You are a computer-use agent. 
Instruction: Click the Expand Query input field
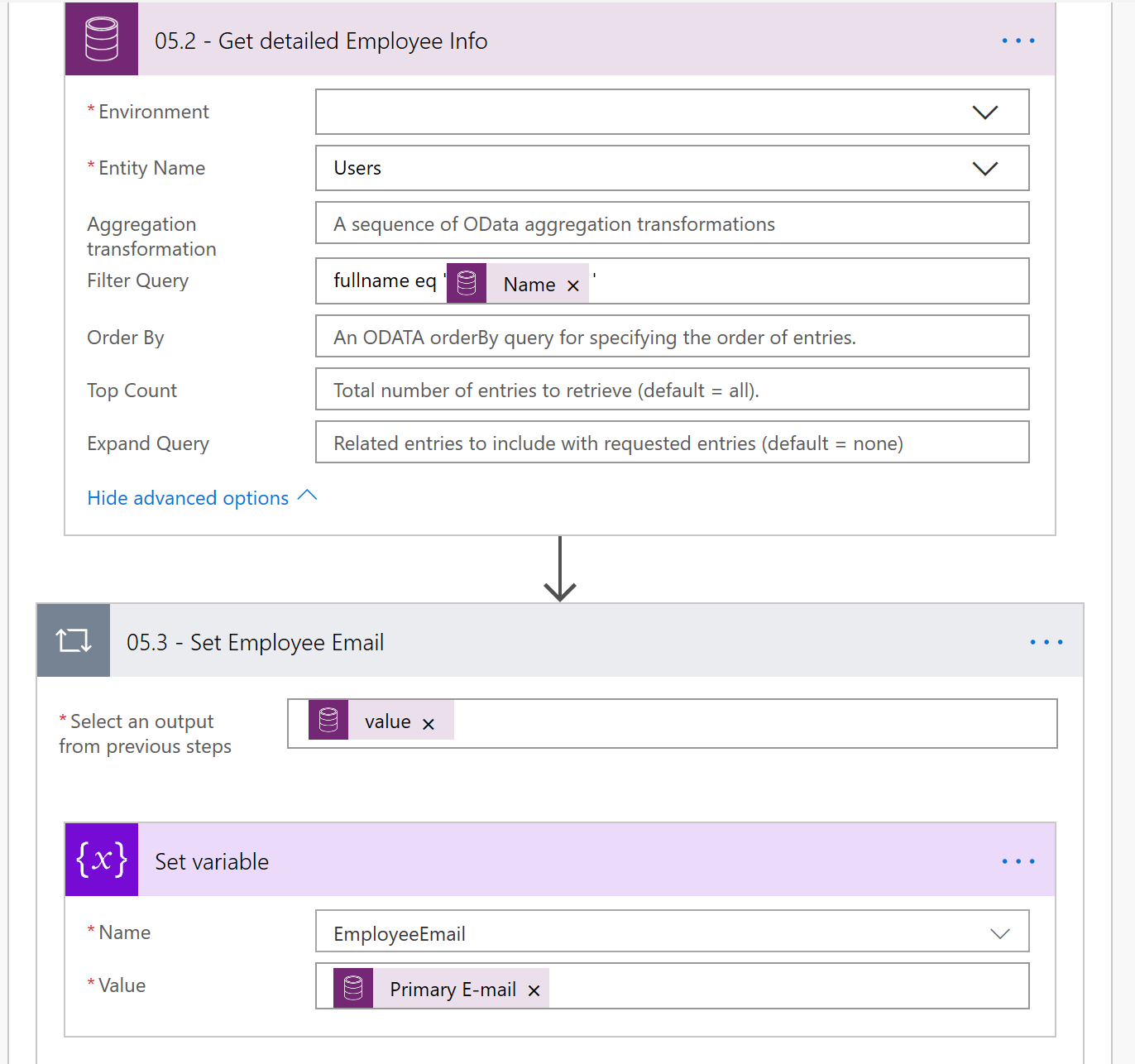pyautogui.click(x=672, y=443)
